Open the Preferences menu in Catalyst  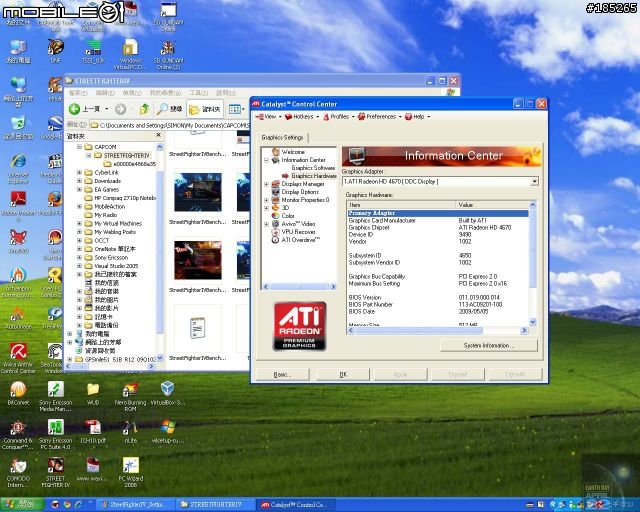pyautogui.click(x=379, y=117)
